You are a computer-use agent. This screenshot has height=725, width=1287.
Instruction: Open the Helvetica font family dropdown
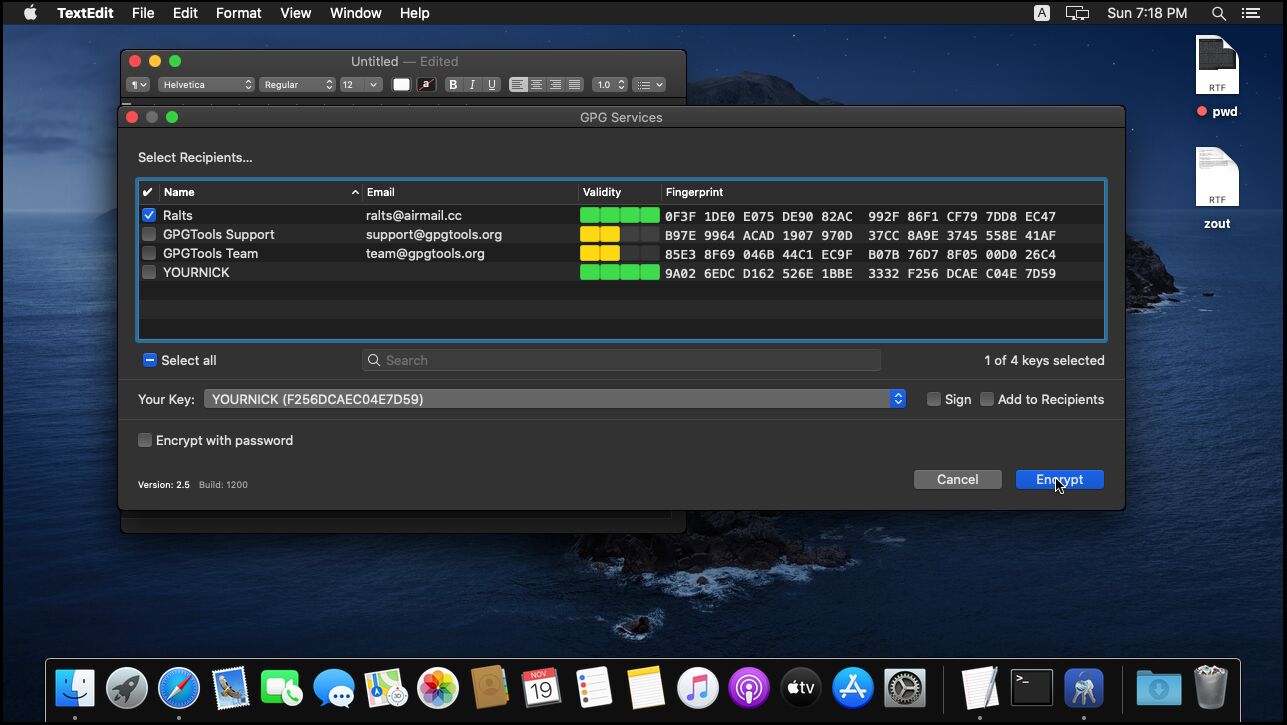(207, 85)
